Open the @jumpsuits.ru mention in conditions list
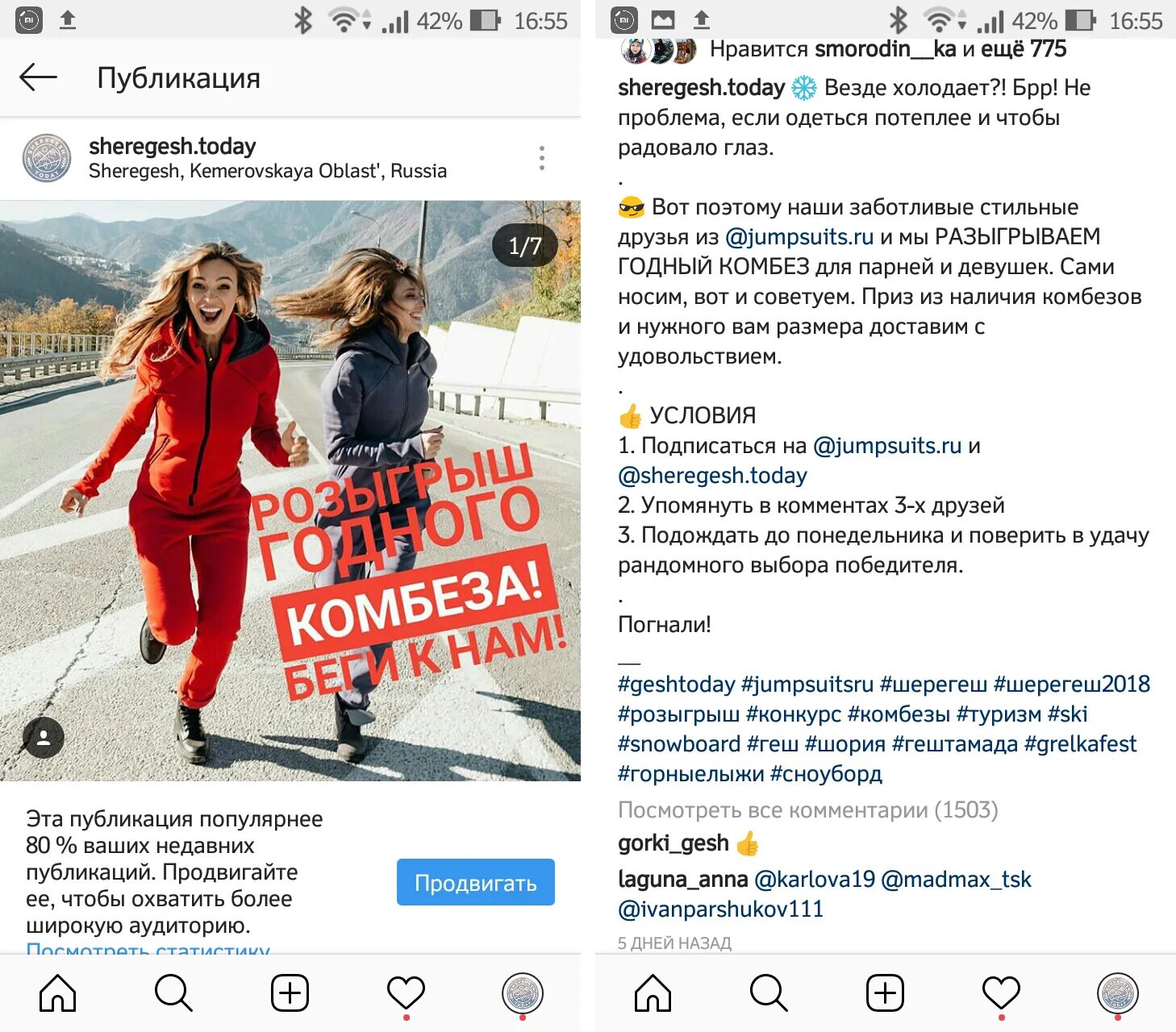1176x1032 pixels. point(887,445)
